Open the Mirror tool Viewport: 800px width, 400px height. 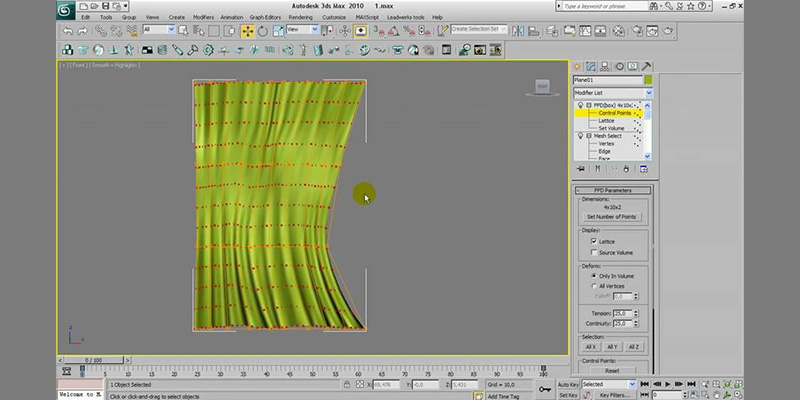click(518, 31)
